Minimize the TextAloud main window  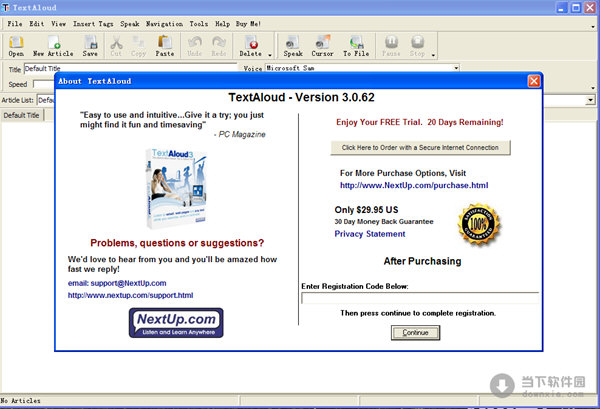[561, 7]
